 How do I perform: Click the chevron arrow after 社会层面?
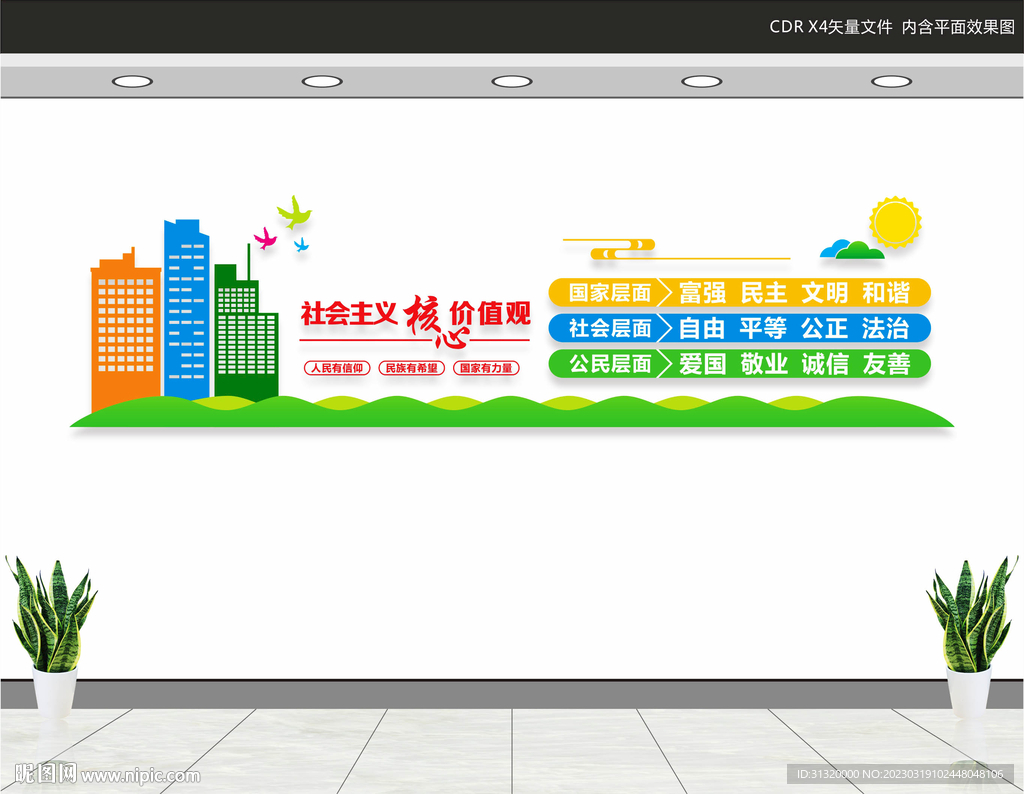click(x=664, y=328)
